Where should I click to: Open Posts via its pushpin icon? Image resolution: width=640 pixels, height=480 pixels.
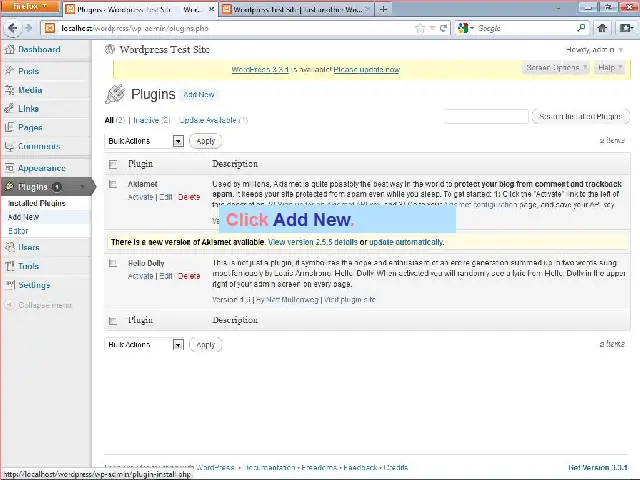[10, 71]
